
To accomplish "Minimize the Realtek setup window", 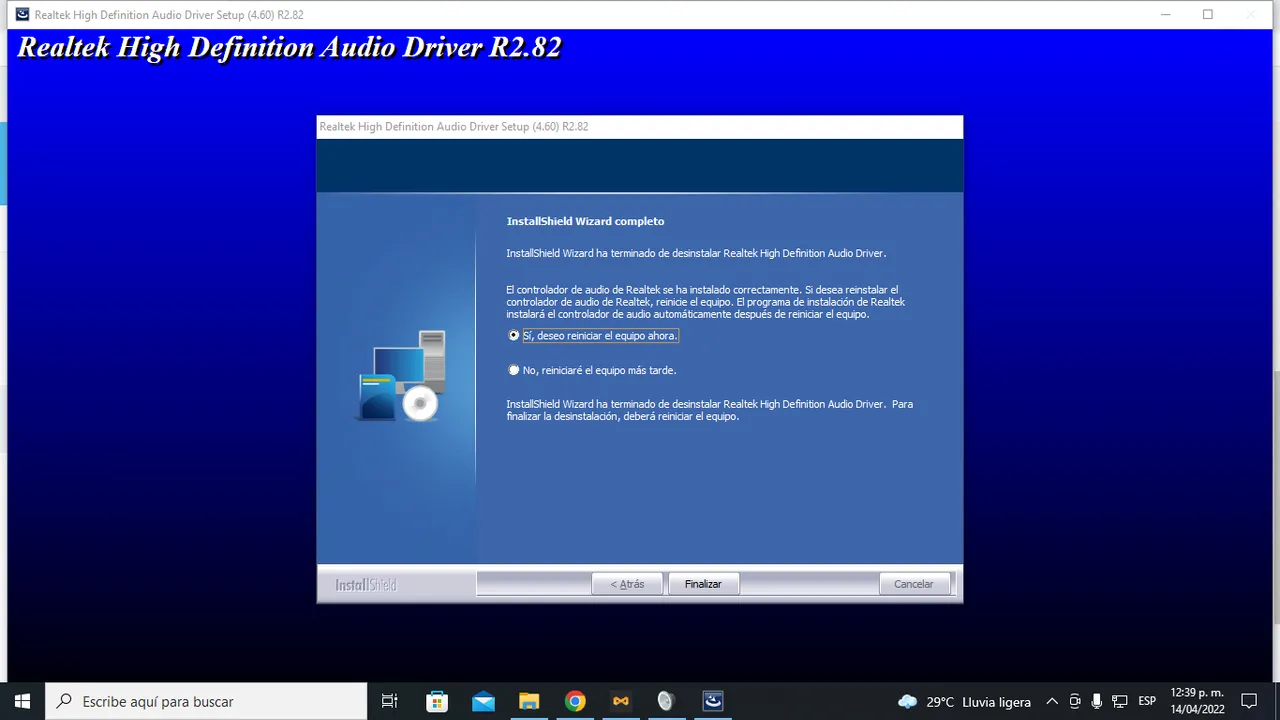I will tap(1165, 14).
